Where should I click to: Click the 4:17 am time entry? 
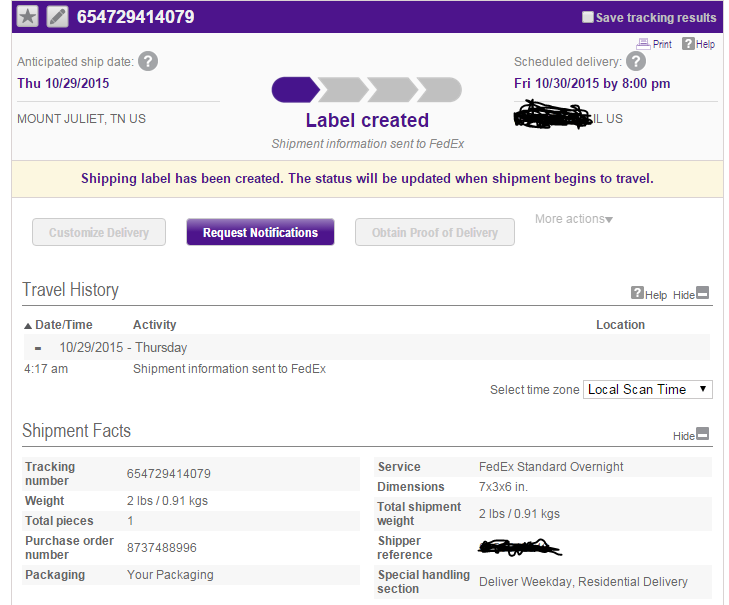click(x=46, y=369)
